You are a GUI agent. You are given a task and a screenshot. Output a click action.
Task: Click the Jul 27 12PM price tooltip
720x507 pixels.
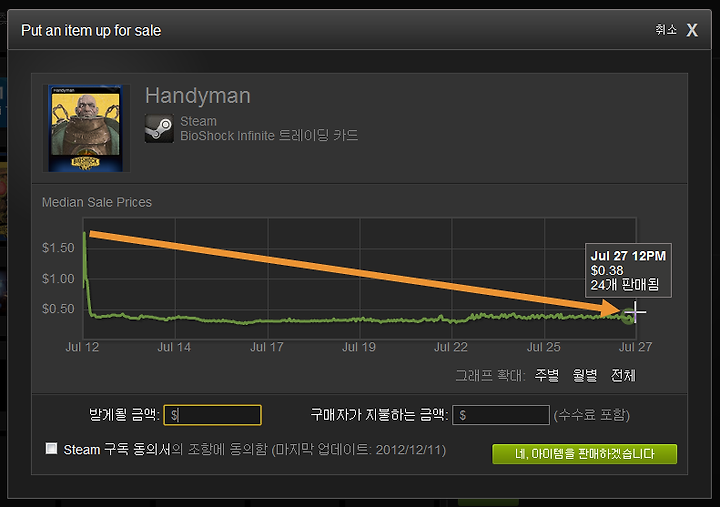click(628, 270)
